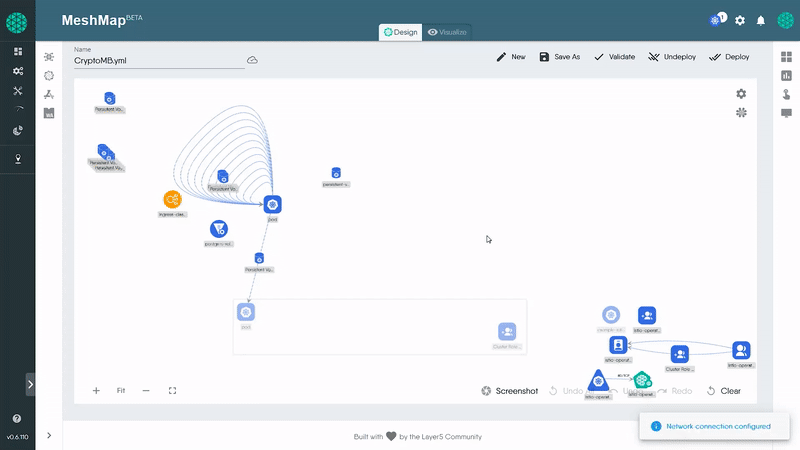Undeploy the design
The height and width of the screenshot is (450, 800).
coord(672,57)
